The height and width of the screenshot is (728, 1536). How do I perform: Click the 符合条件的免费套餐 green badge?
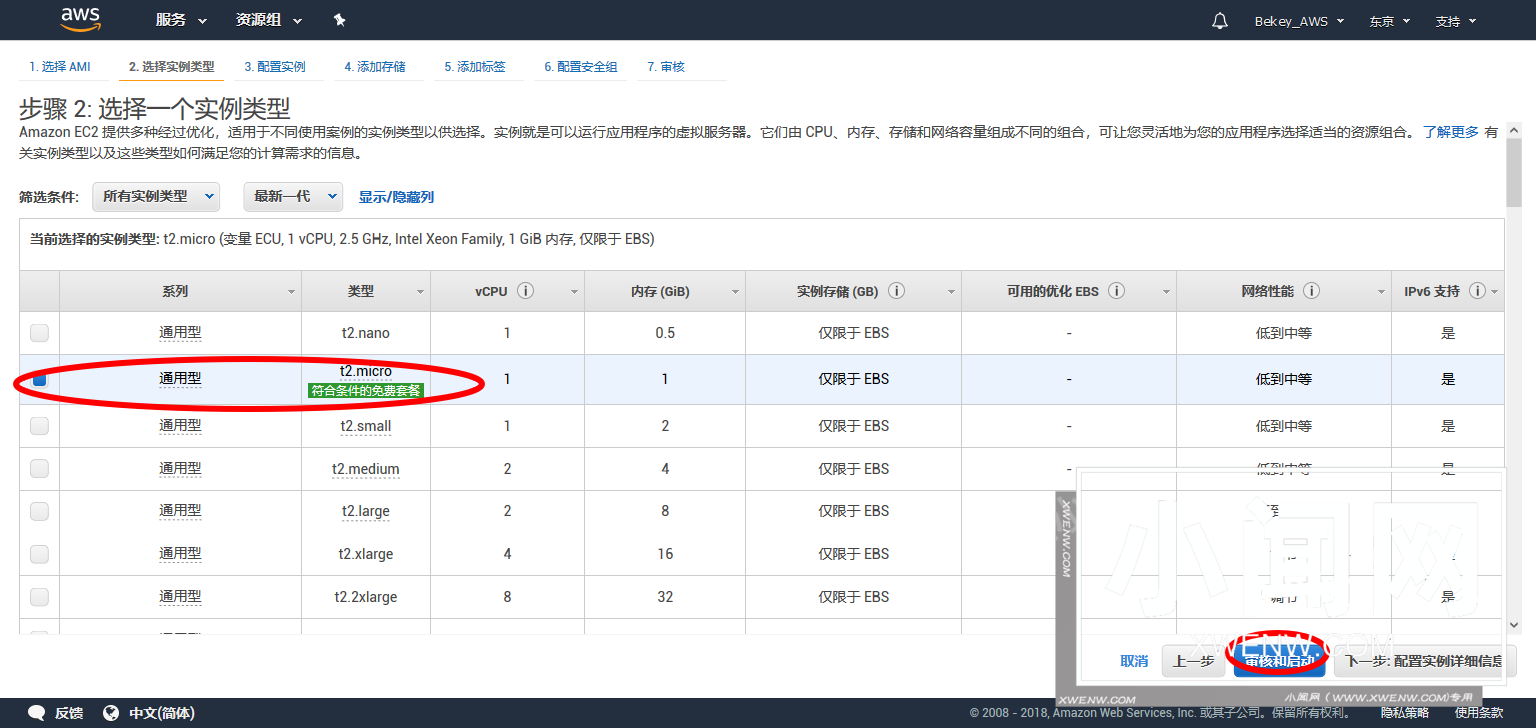366,391
